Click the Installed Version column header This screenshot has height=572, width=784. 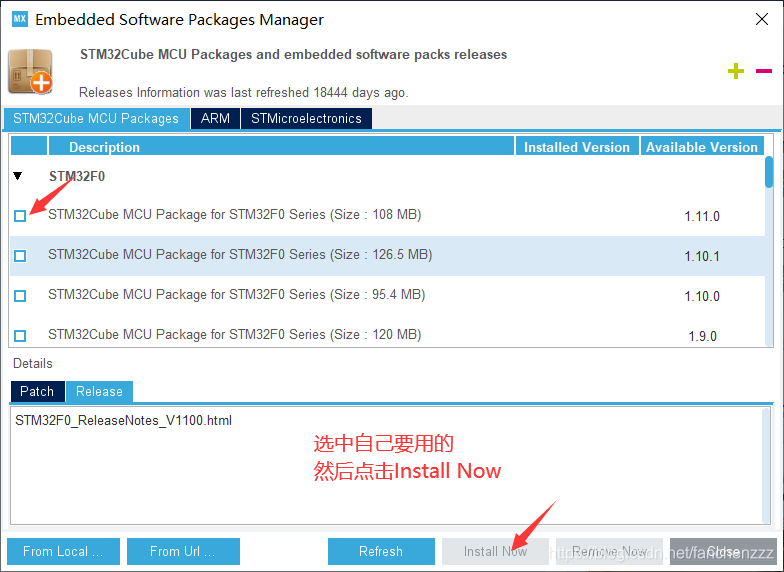click(x=577, y=146)
